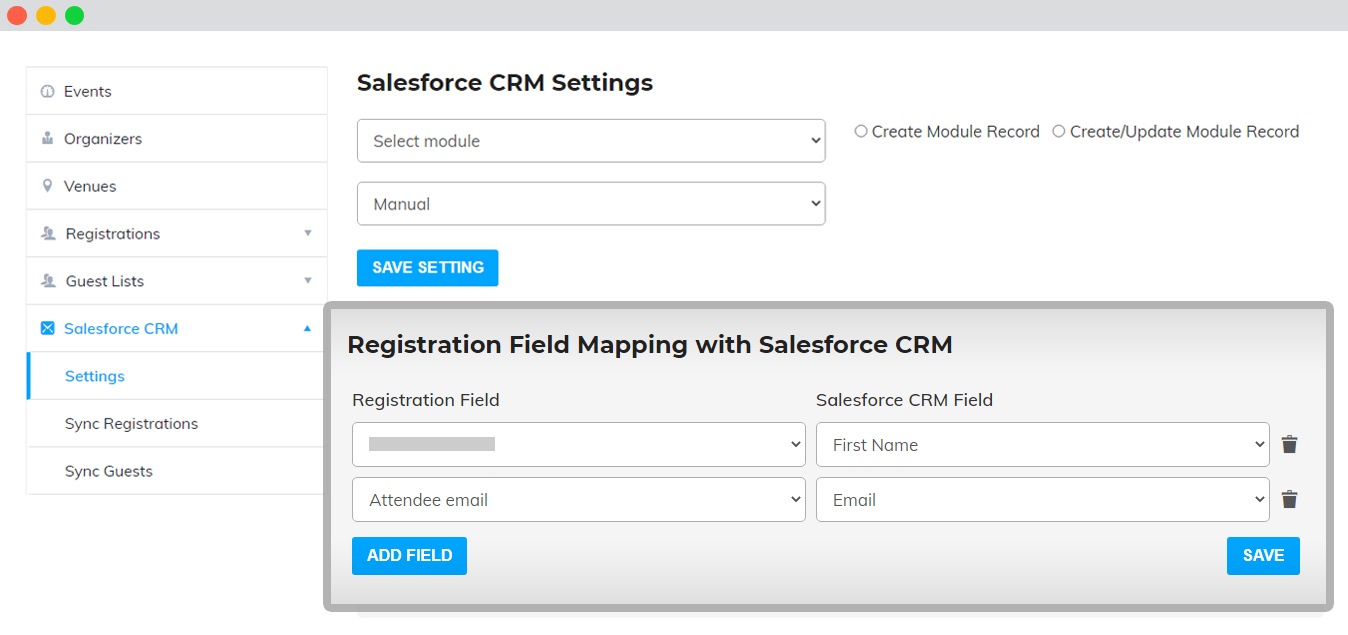1348x635 pixels.
Task: Click the Salesforce CRM Field column label
Action: pos(904,400)
